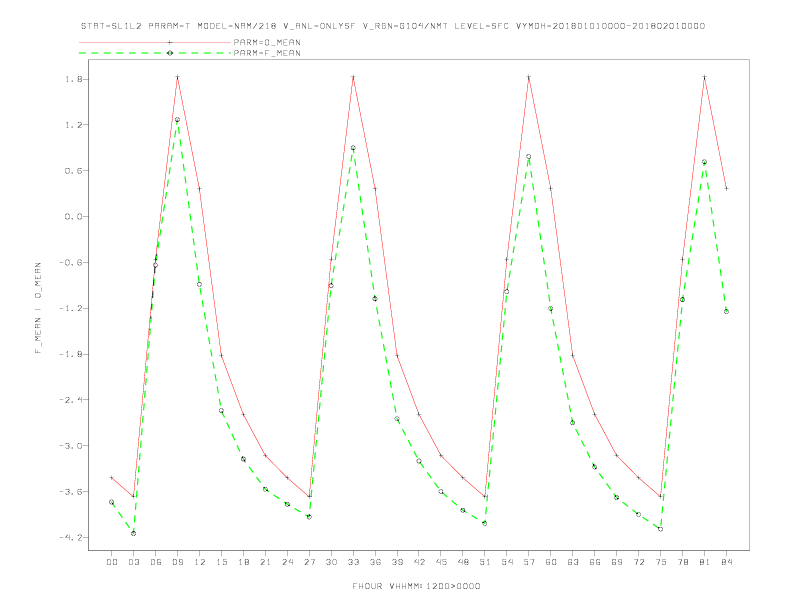Image resolution: width=792 pixels, height=612 pixels.
Task: Click x-axis tick label 24
Action: [x=287, y=562]
